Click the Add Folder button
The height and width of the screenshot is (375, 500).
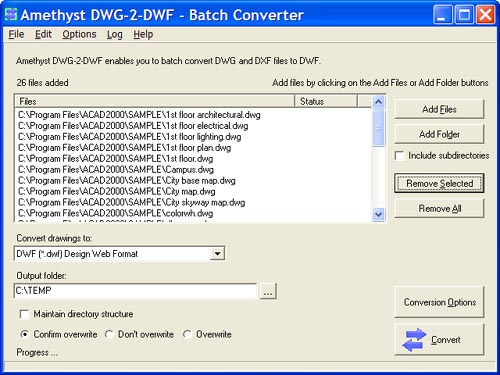click(x=439, y=134)
